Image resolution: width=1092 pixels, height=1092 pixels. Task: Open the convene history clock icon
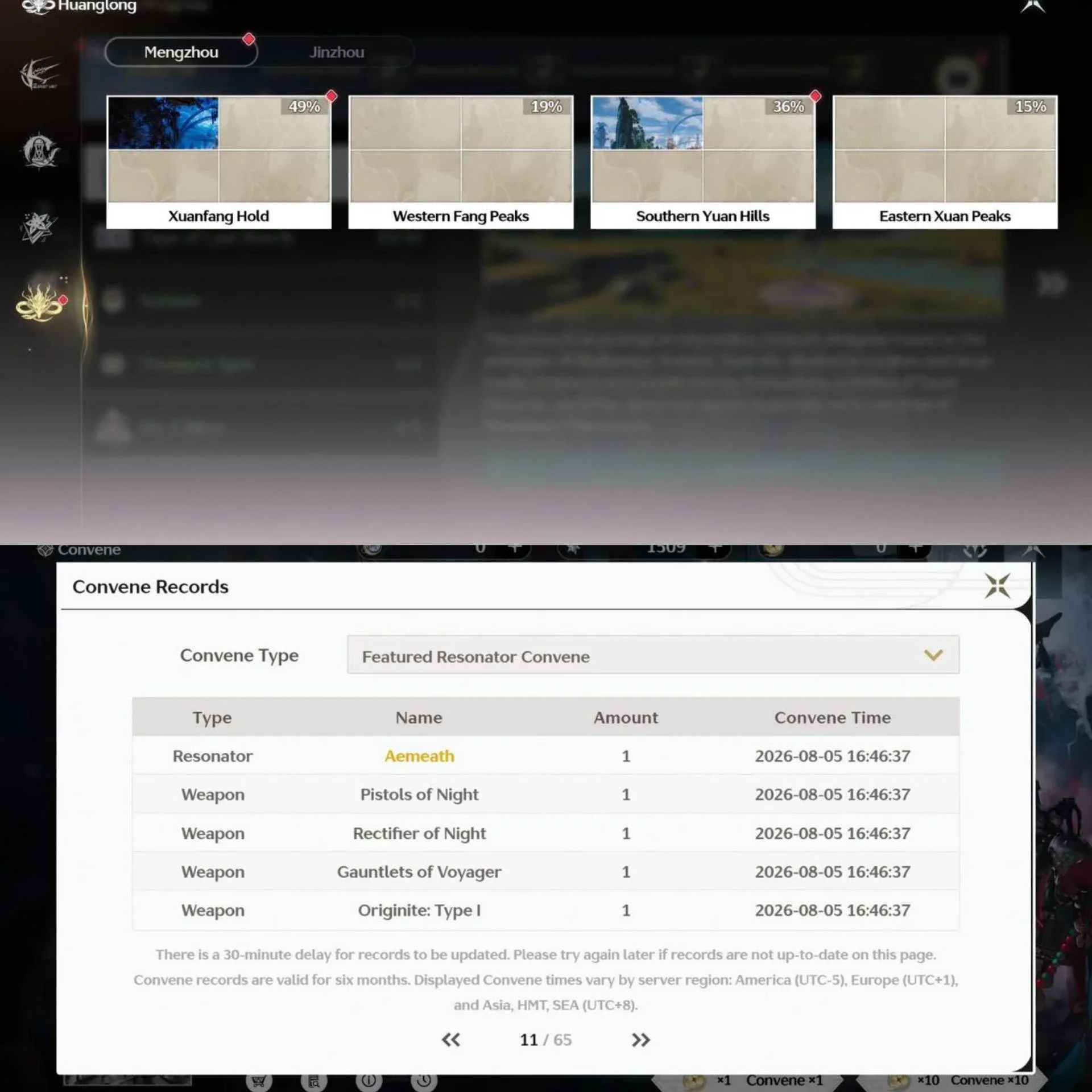424,1081
